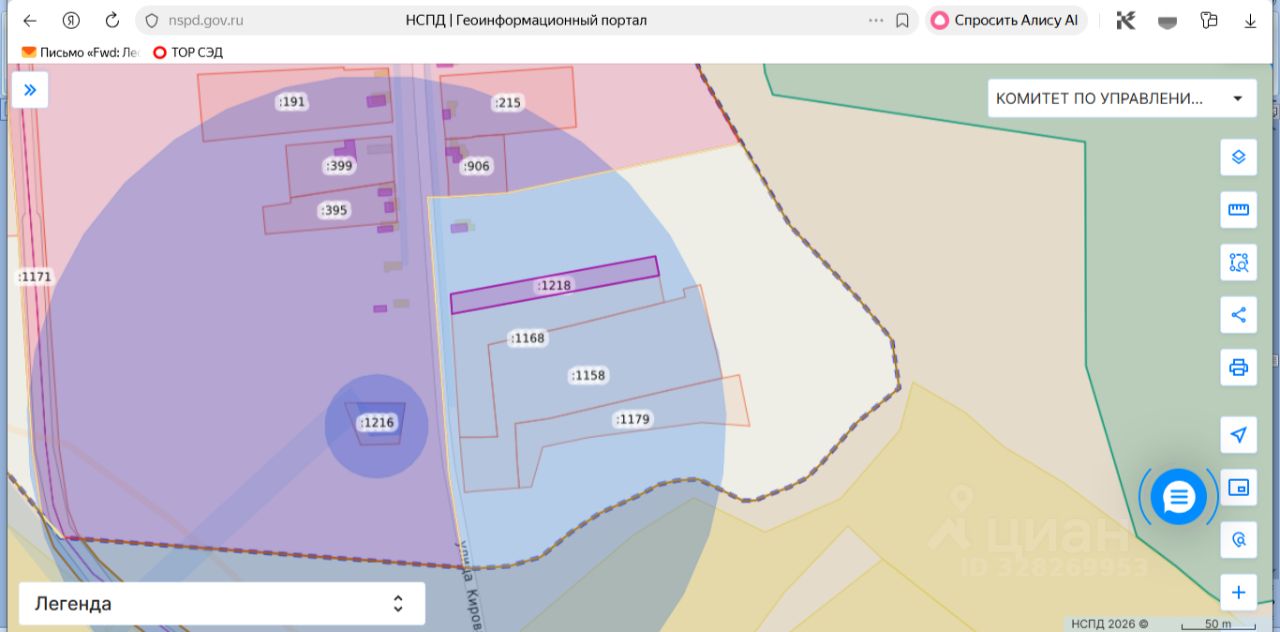Viewport: 1280px width, 632px height.
Task: Select parcel label :906
Action: [477, 166]
